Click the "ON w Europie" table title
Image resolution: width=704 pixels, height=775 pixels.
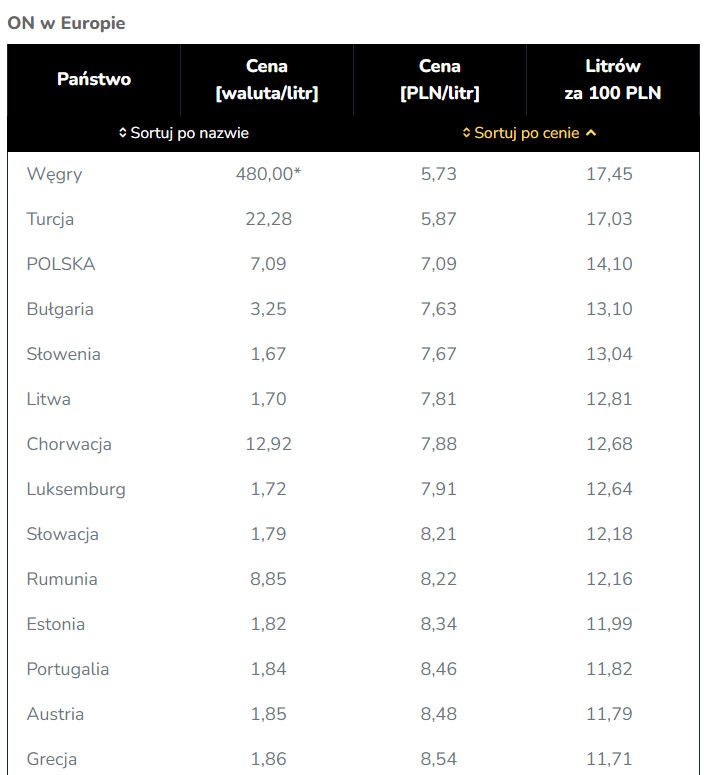[67, 23]
